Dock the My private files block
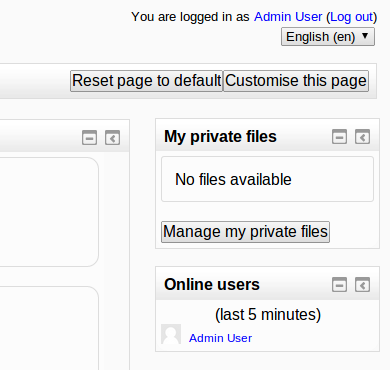The height and width of the screenshot is (370, 390). pyautogui.click(x=362, y=137)
